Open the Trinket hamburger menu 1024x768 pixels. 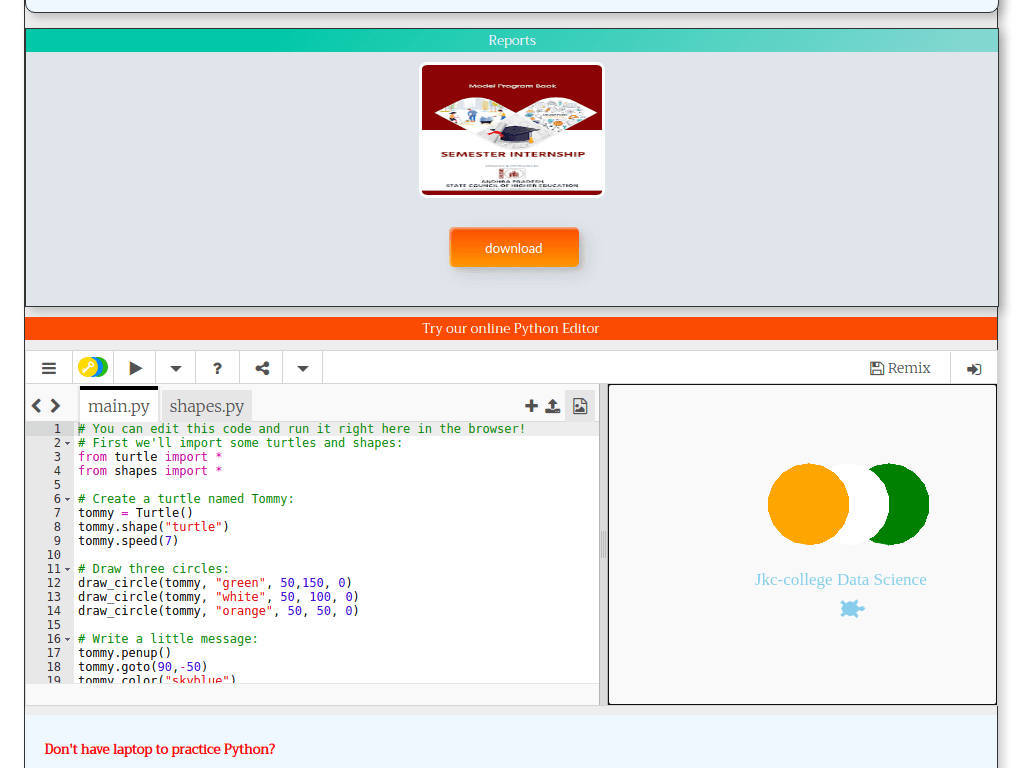(49, 368)
